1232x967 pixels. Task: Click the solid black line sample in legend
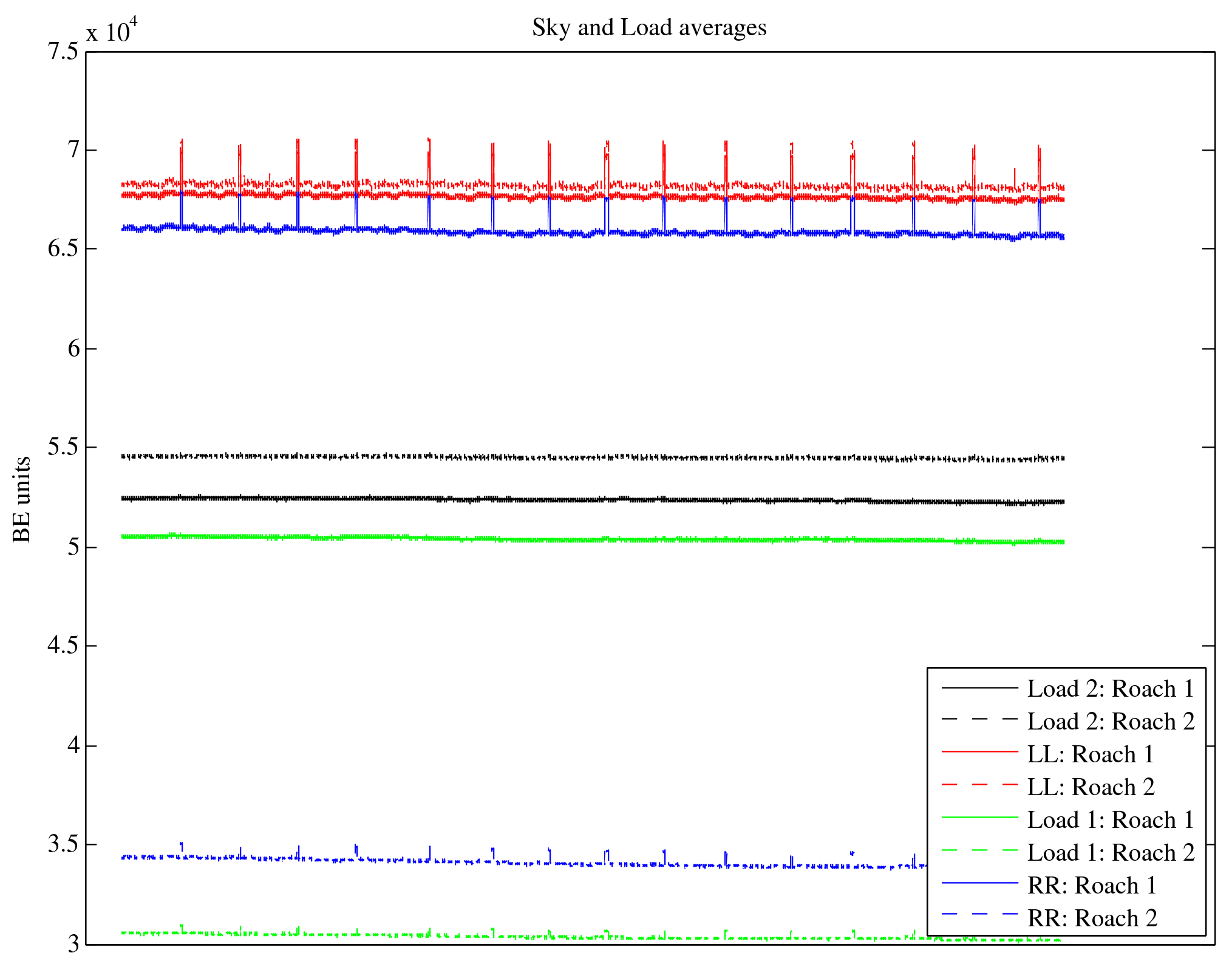pos(979,688)
